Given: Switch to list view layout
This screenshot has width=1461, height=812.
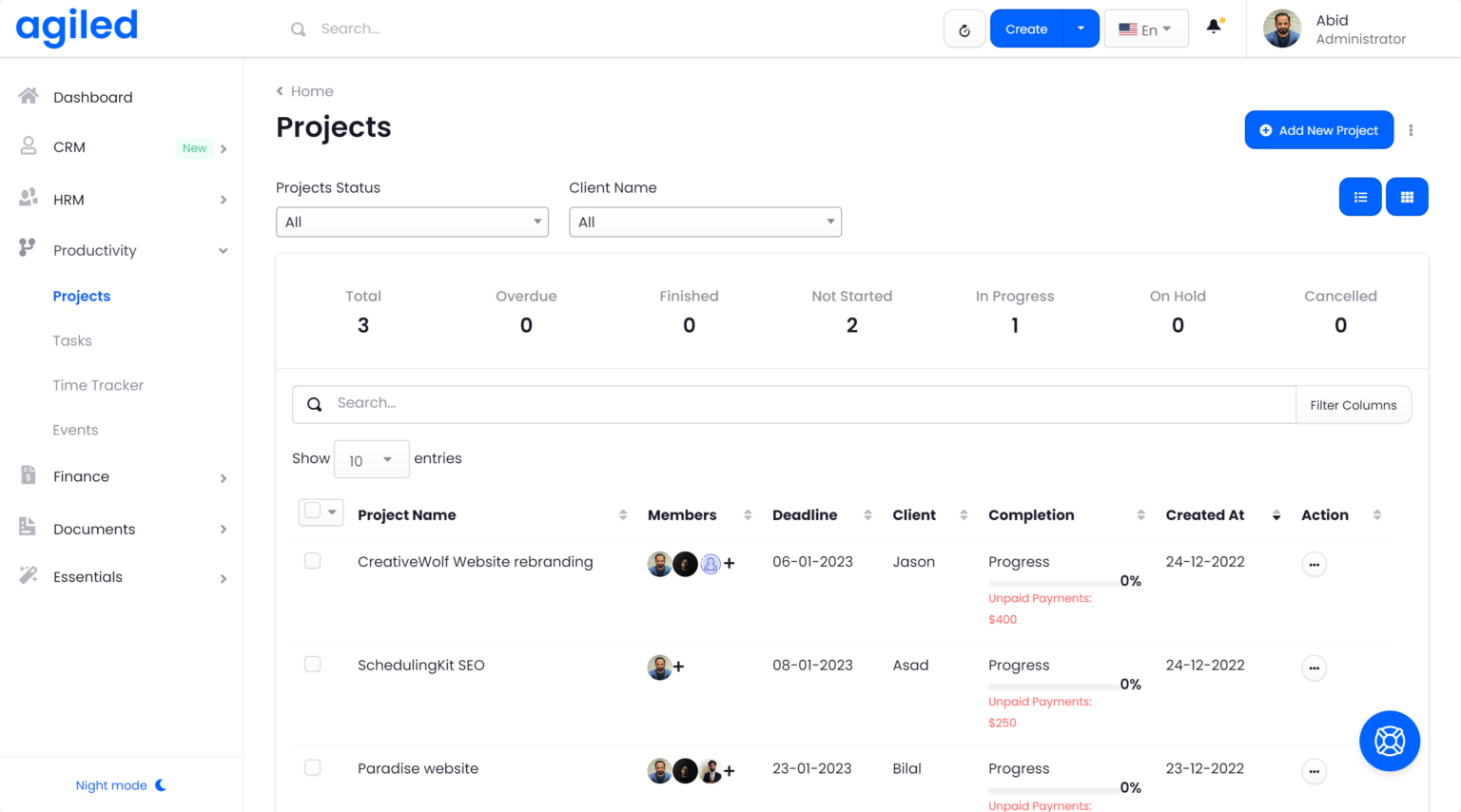Looking at the screenshot, I should [1360, 197].
